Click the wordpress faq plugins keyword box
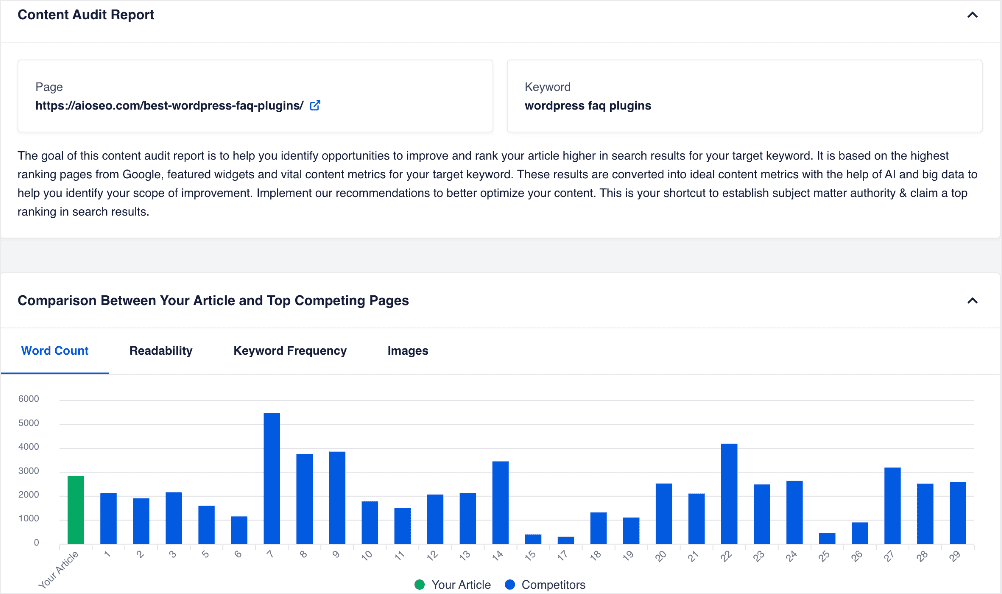Viewport: 1002px width, 594px height. tap(744, 96)
